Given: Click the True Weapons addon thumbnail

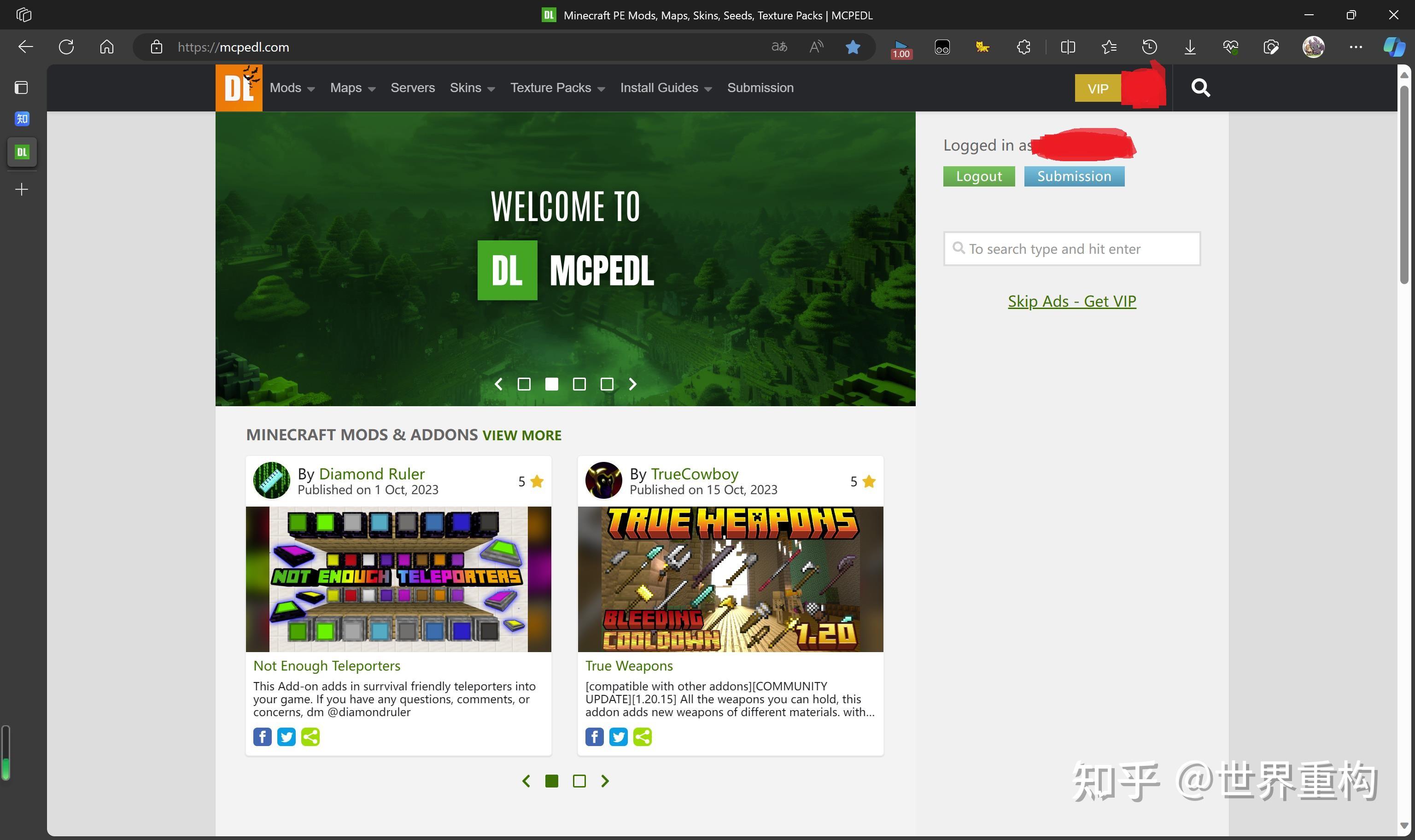Looking at the screenshot, I should (730, 579).
